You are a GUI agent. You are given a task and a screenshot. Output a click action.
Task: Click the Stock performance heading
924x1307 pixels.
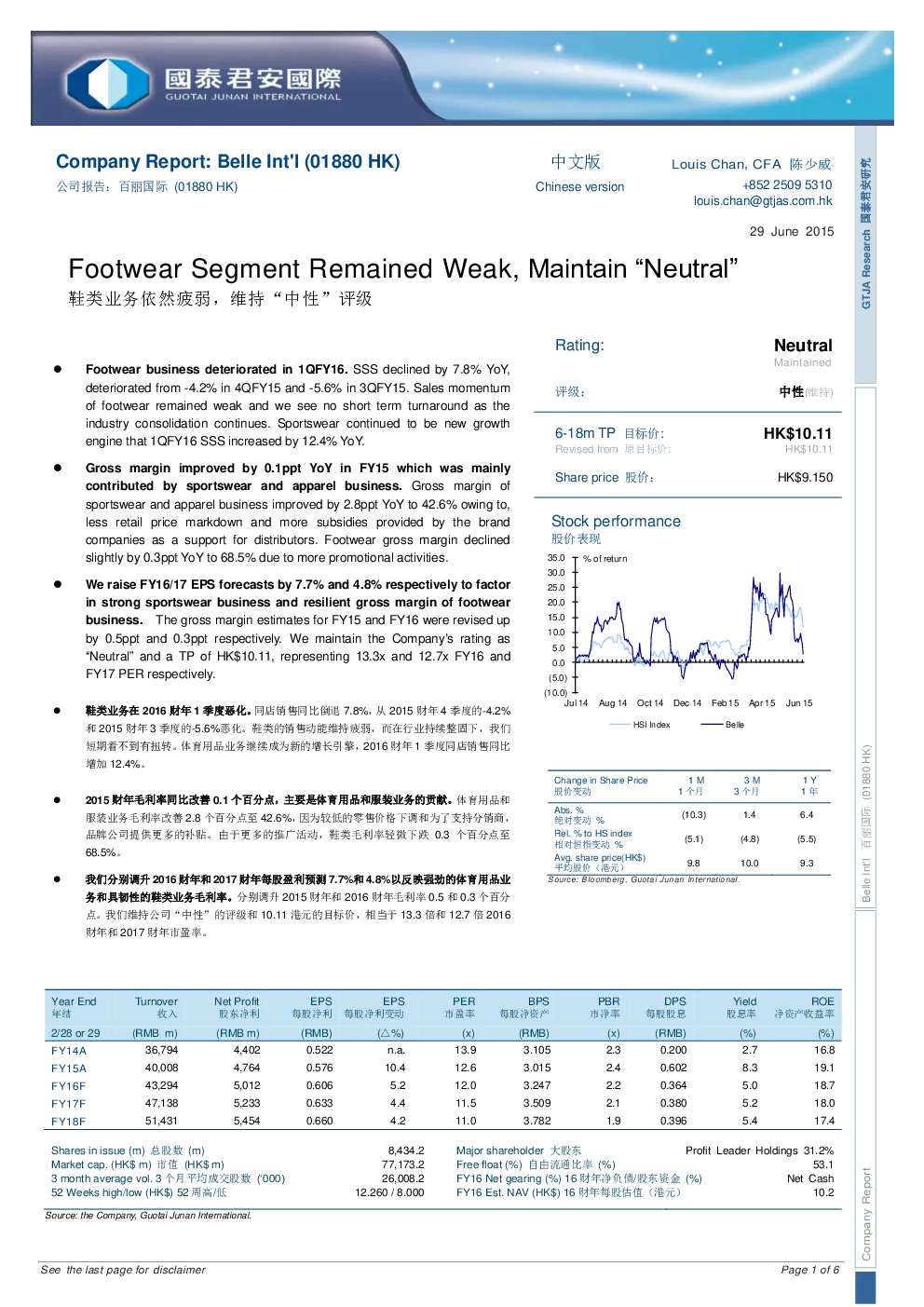coord(616,522)
